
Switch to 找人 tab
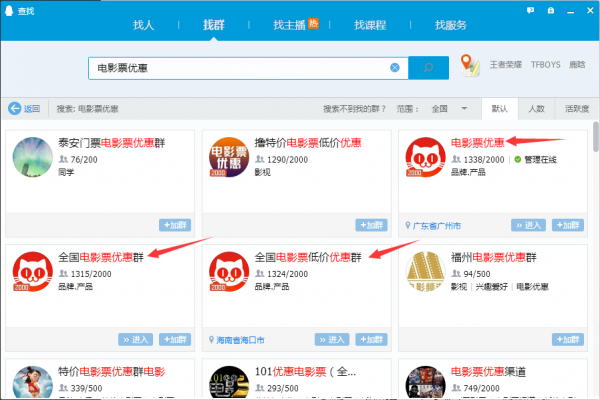(143, 25)
